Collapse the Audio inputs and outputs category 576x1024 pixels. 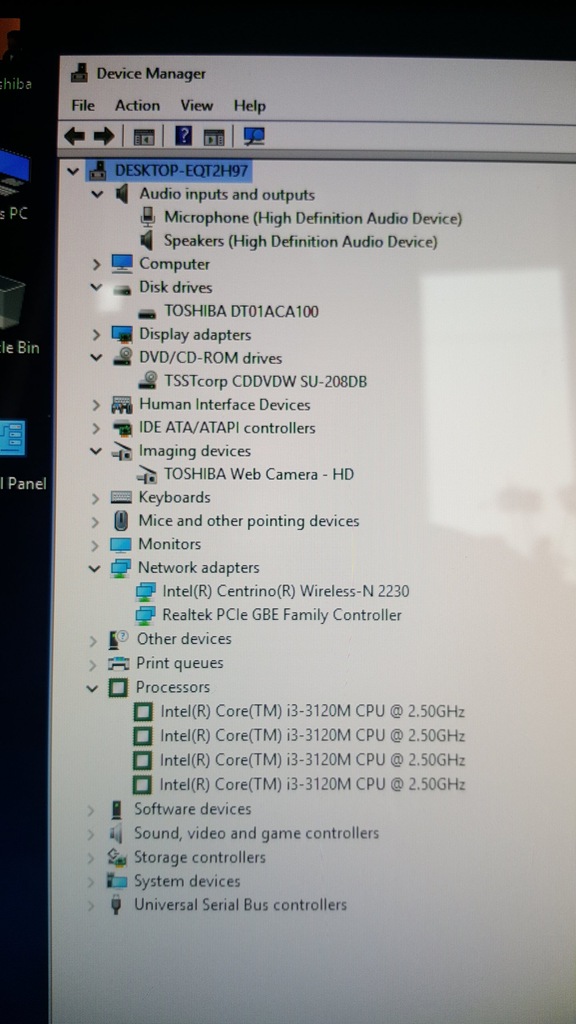point(97,194)
